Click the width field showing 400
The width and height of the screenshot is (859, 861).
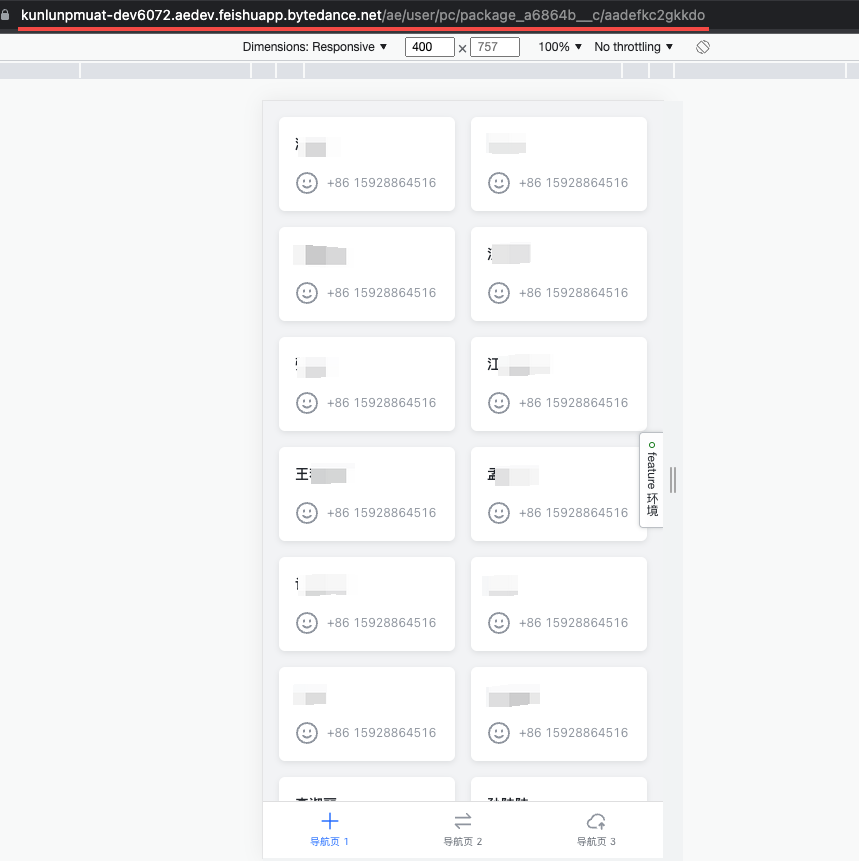429,47
